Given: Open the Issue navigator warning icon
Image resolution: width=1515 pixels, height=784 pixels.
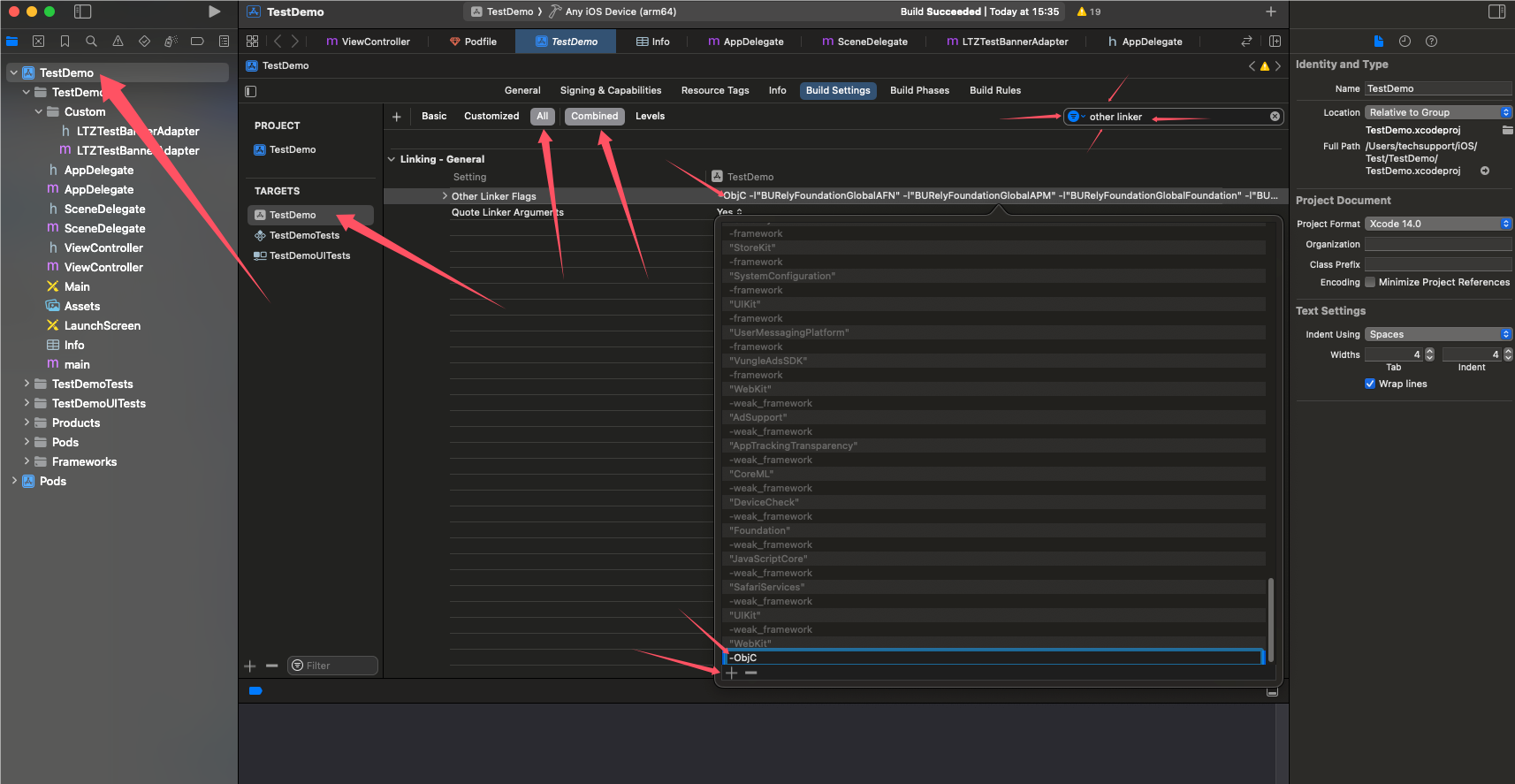Looking at the screenshot, I should pyautogui.click(x=118, y=41).
